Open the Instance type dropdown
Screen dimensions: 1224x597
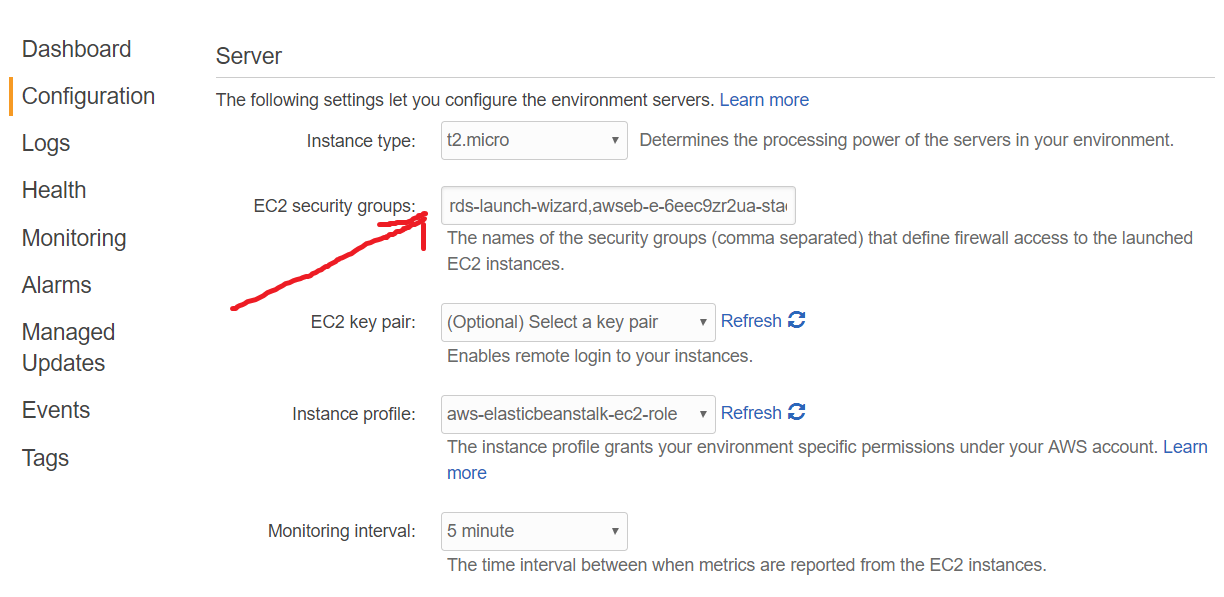[534, 141]
